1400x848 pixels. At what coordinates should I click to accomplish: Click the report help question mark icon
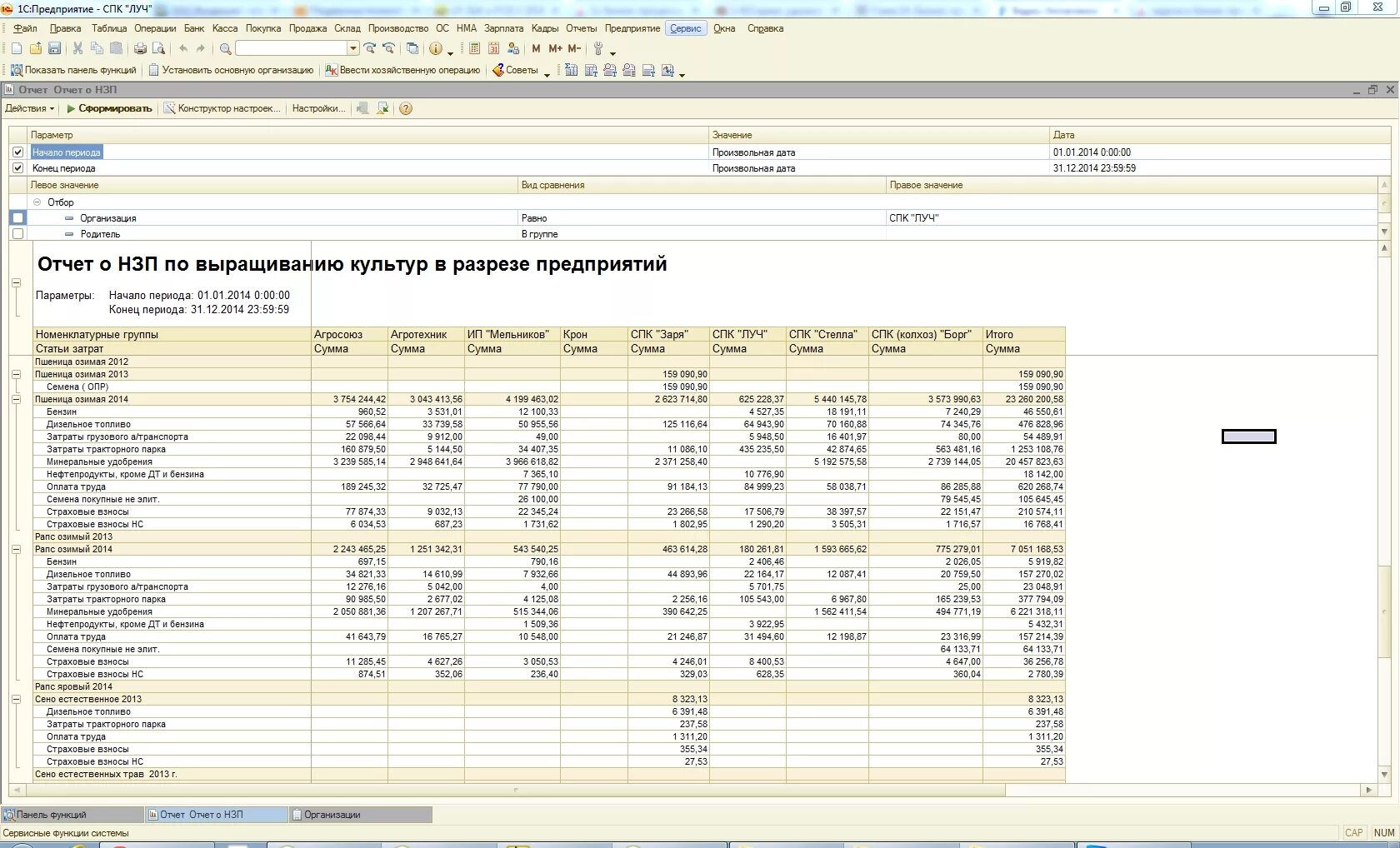tap(406, 108)
